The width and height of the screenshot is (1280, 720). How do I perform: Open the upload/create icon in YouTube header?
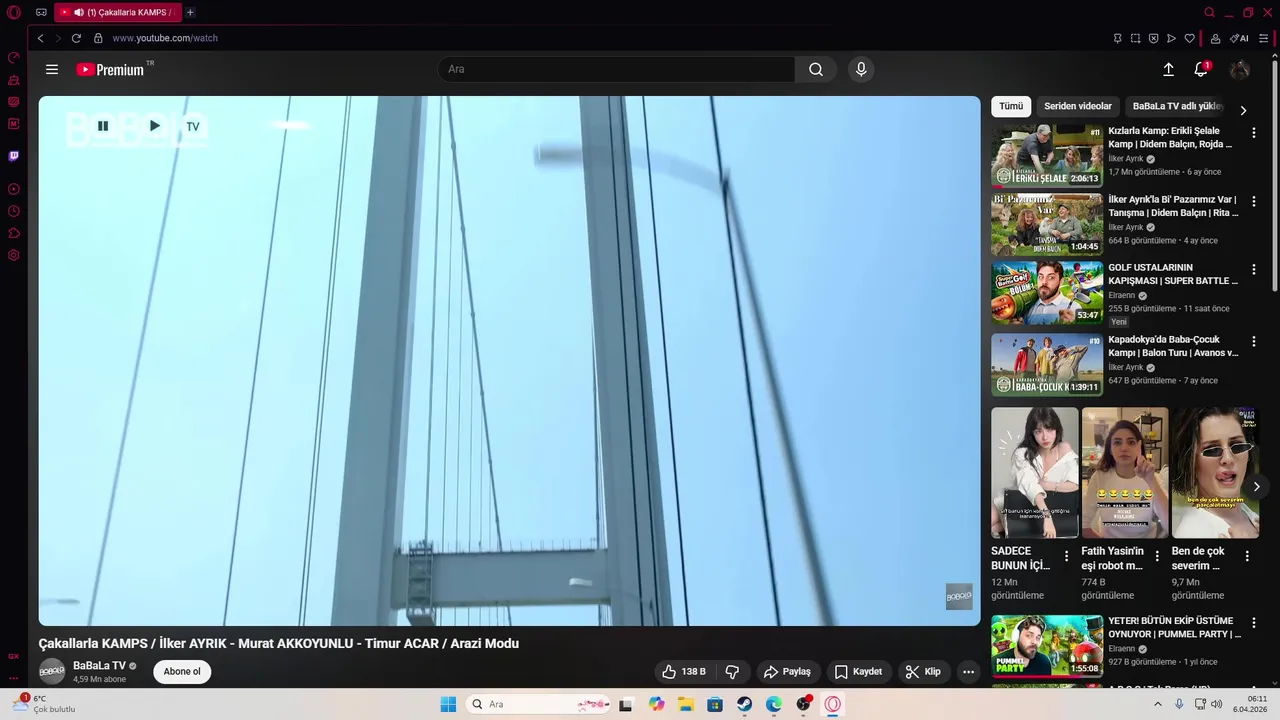pyautogui.click(x=1168, y=69)
